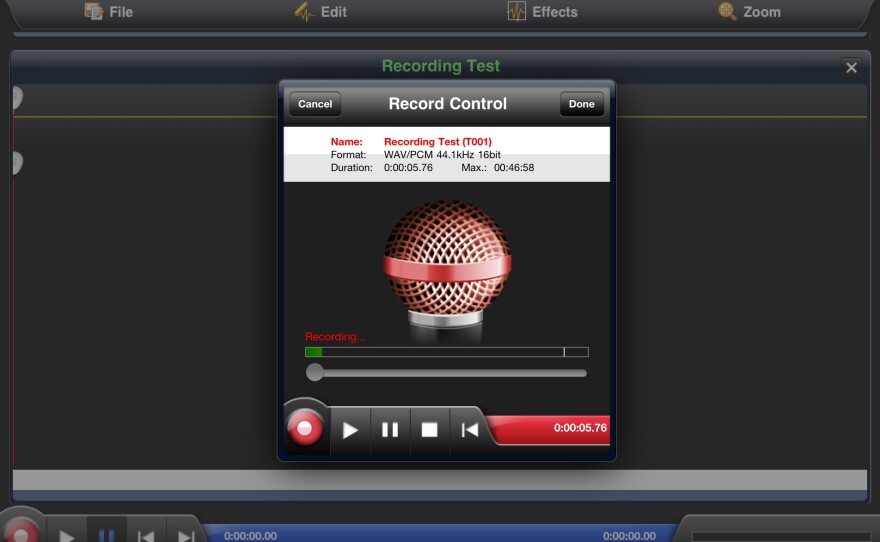Click the main toolbar Play button at bottom
880x542 pixels.
[x=66, y=533]
